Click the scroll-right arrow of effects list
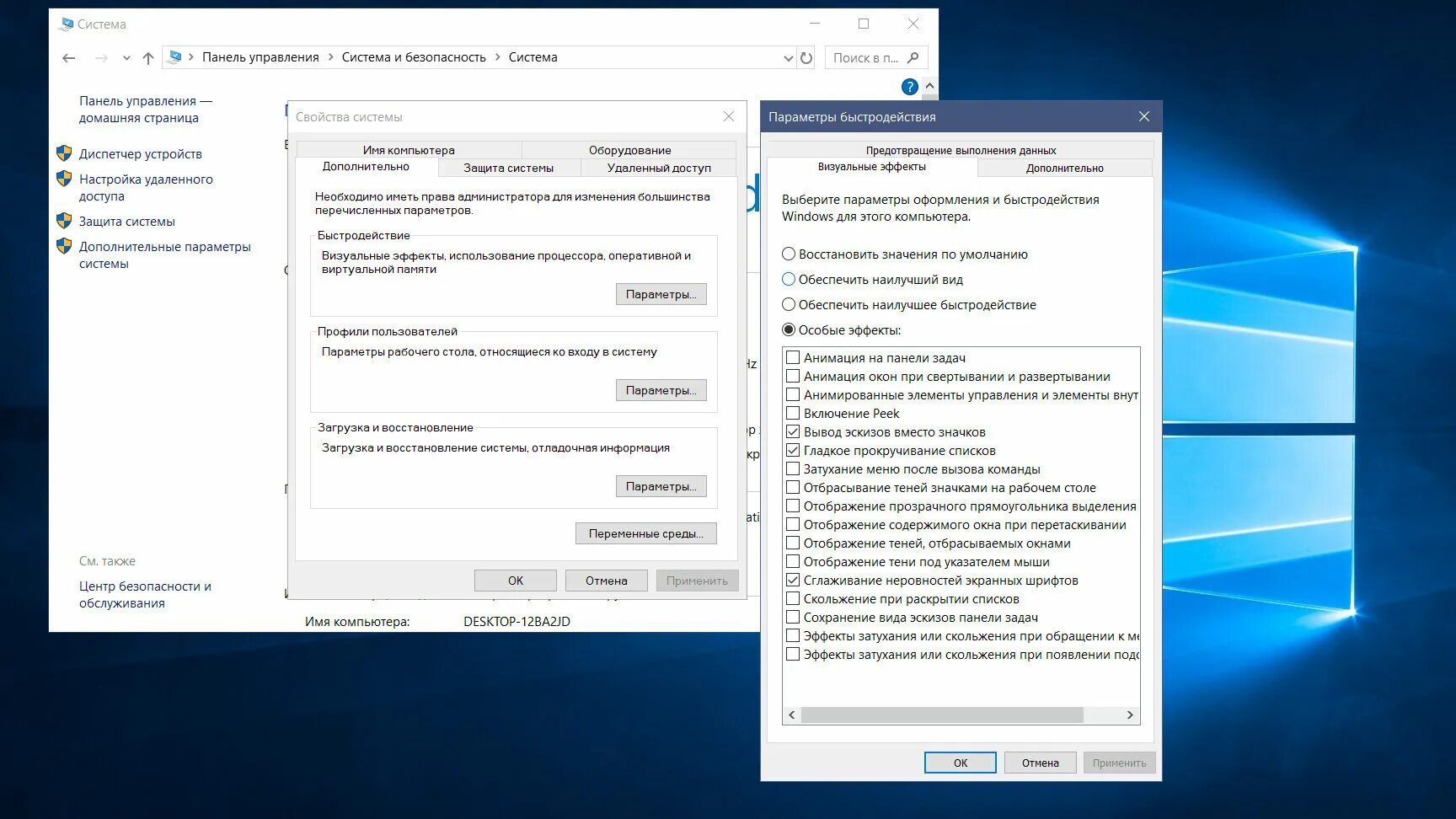The width and height of the screenshot is (1456, 819). click(x=1131, y=715)
